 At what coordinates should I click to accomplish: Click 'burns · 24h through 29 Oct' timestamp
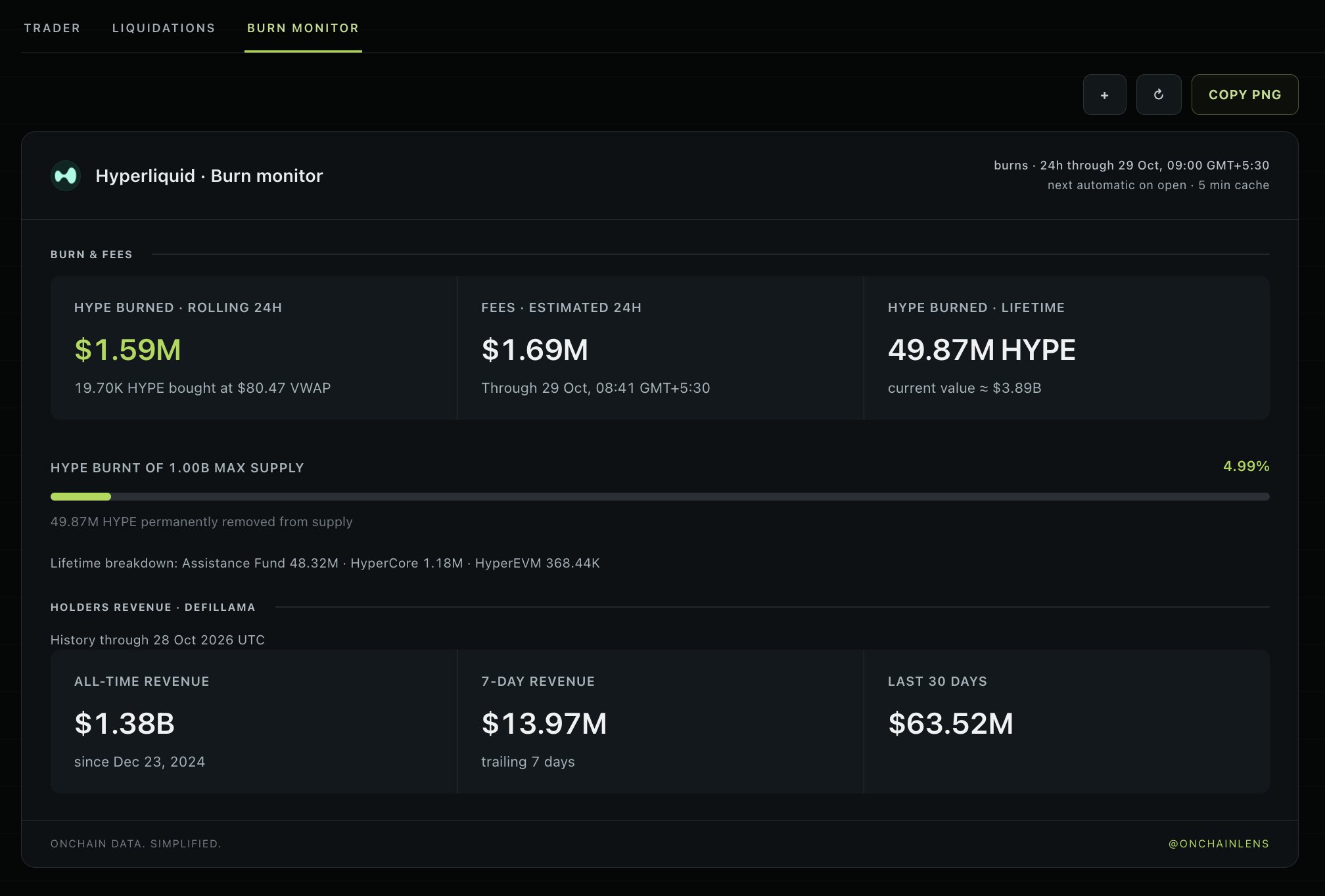coord(1131,166)
